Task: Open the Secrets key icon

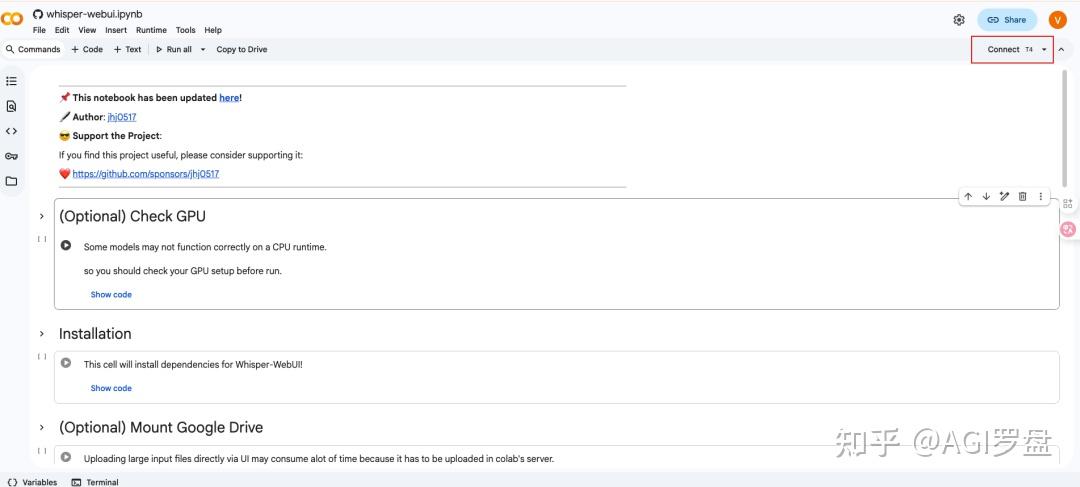Action: 11,156
